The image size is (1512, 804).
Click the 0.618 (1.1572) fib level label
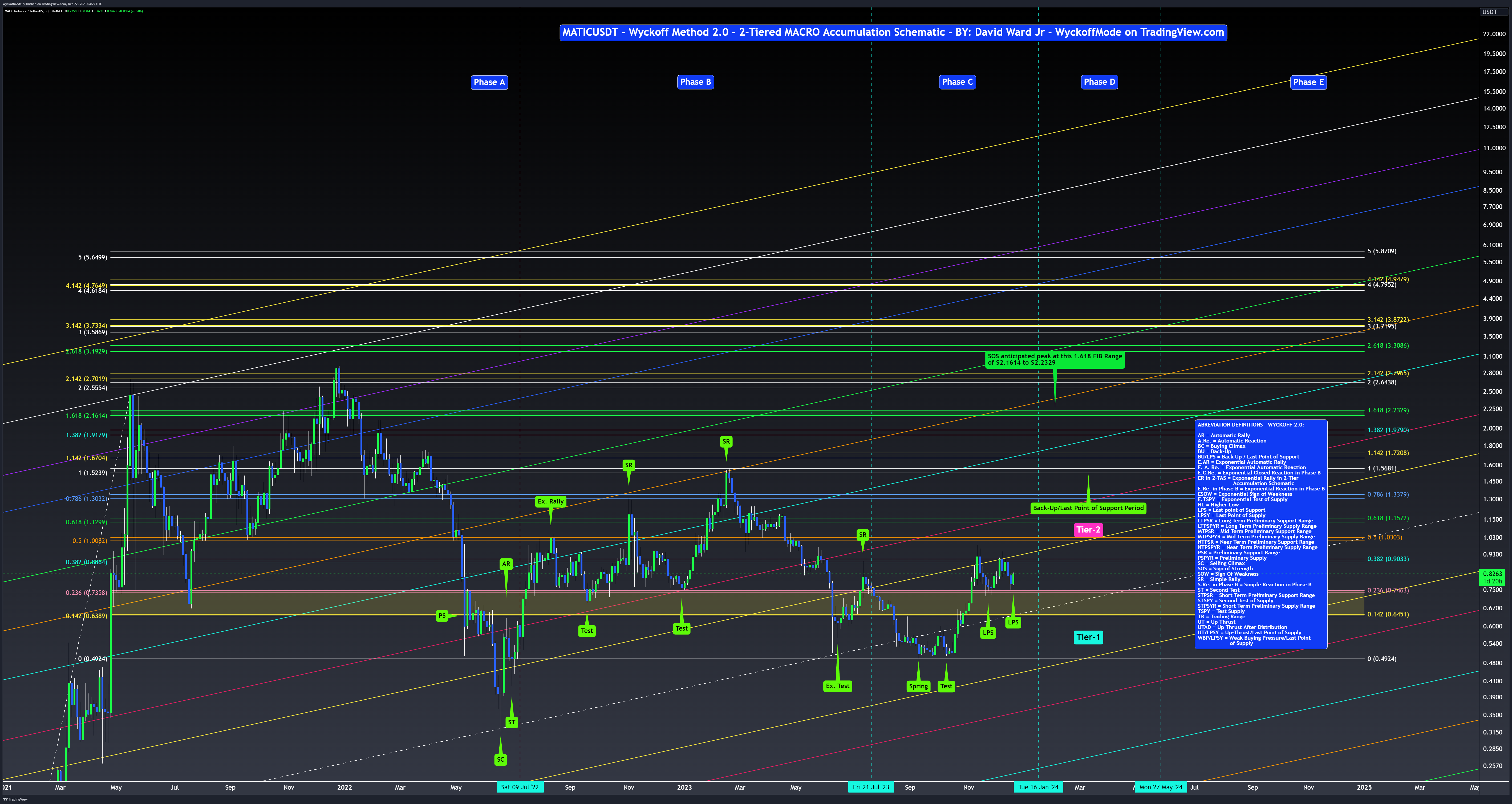click(1388, 518)
